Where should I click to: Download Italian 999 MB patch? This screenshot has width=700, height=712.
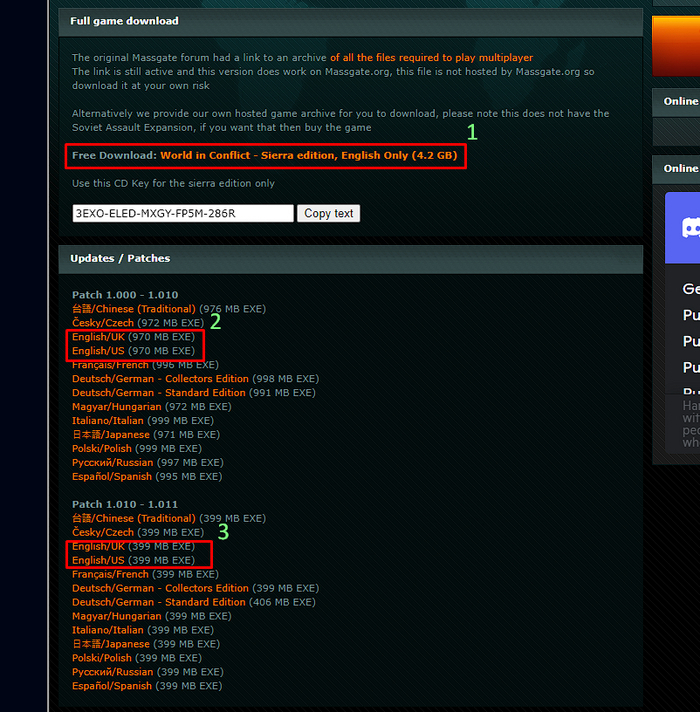click(x=108, y=421)
